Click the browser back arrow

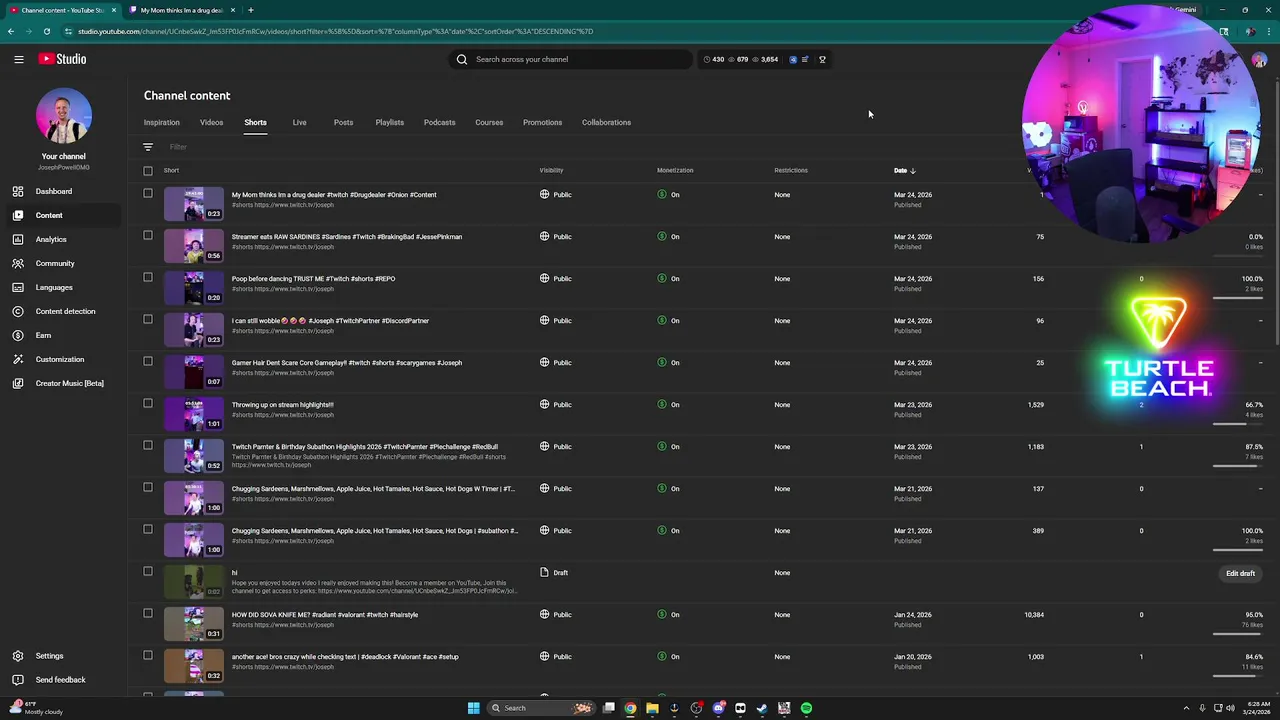tap(11, 31)
